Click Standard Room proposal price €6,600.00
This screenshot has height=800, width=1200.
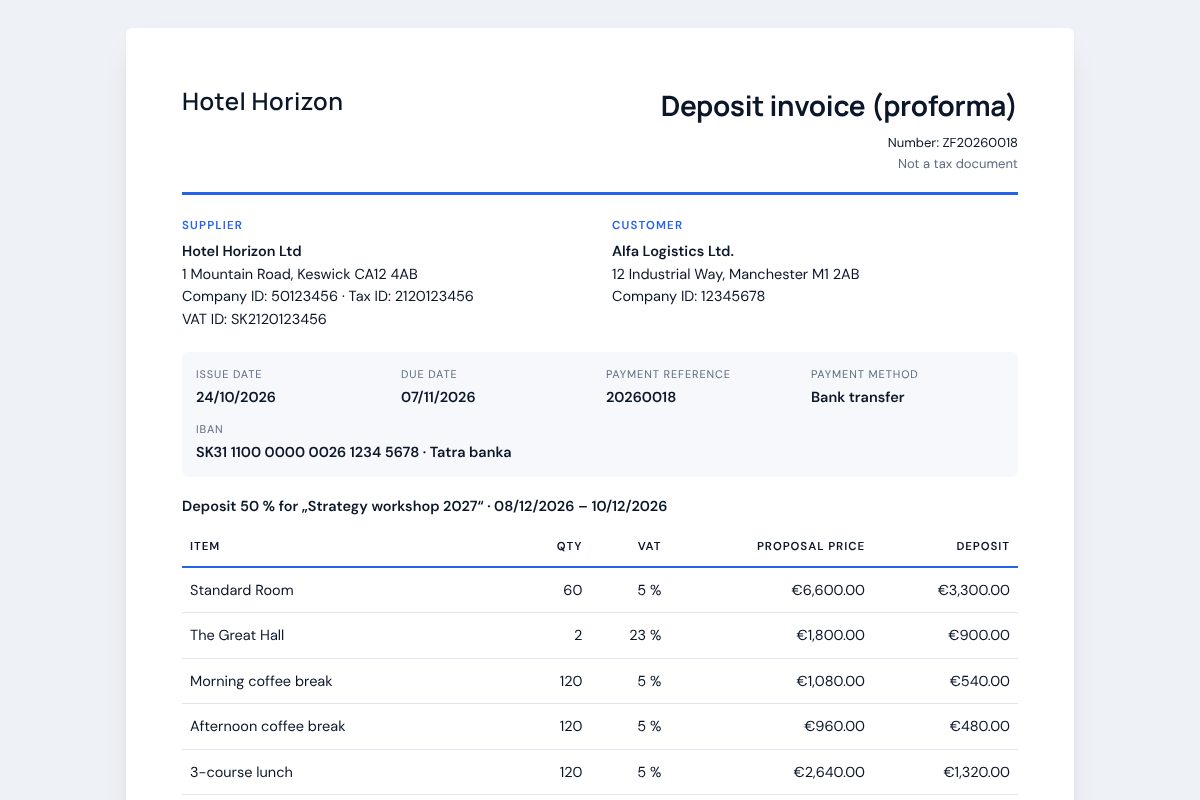pyautogui.click(x=828, y=590)
